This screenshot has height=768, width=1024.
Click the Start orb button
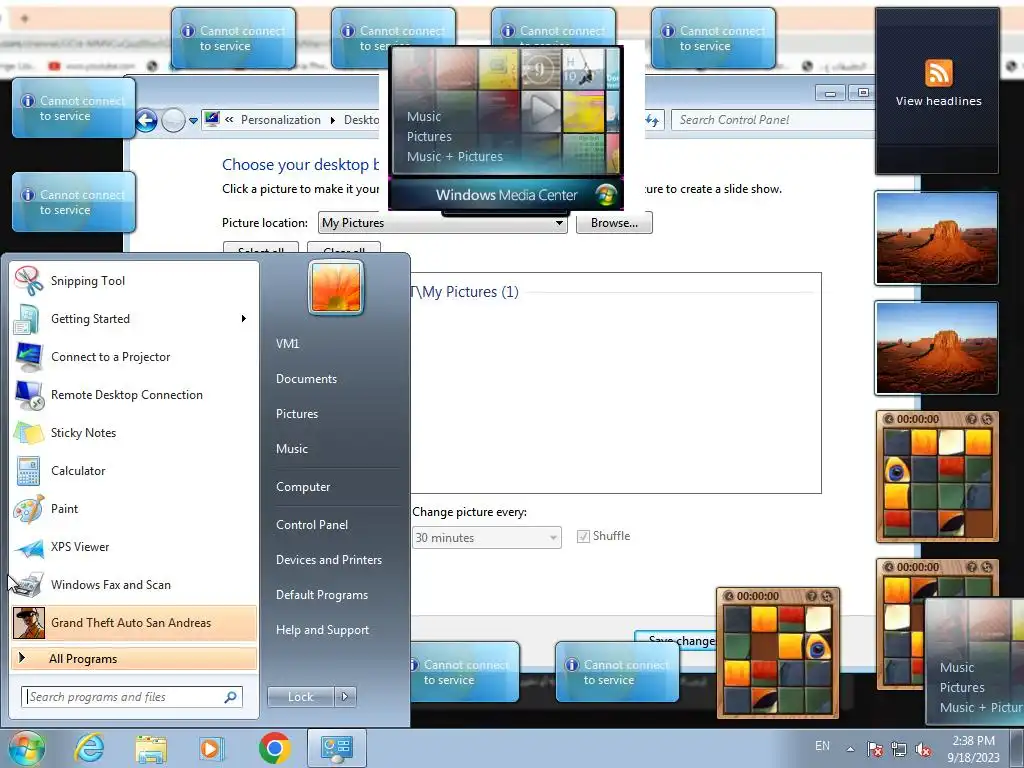pyautogui.click(x=27, y=748)
